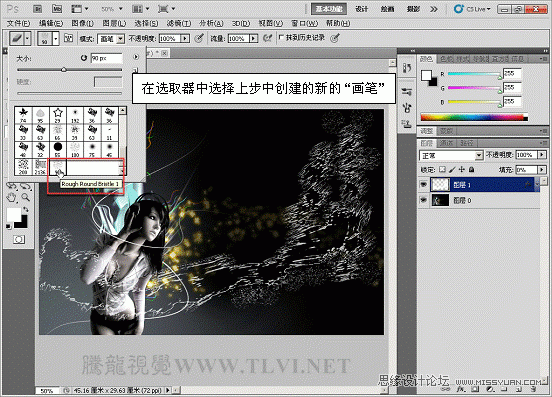This screenshot has width=552, height=397.
Task: Open Mini Bridge via the Mb icon
Action: [57, 9]
